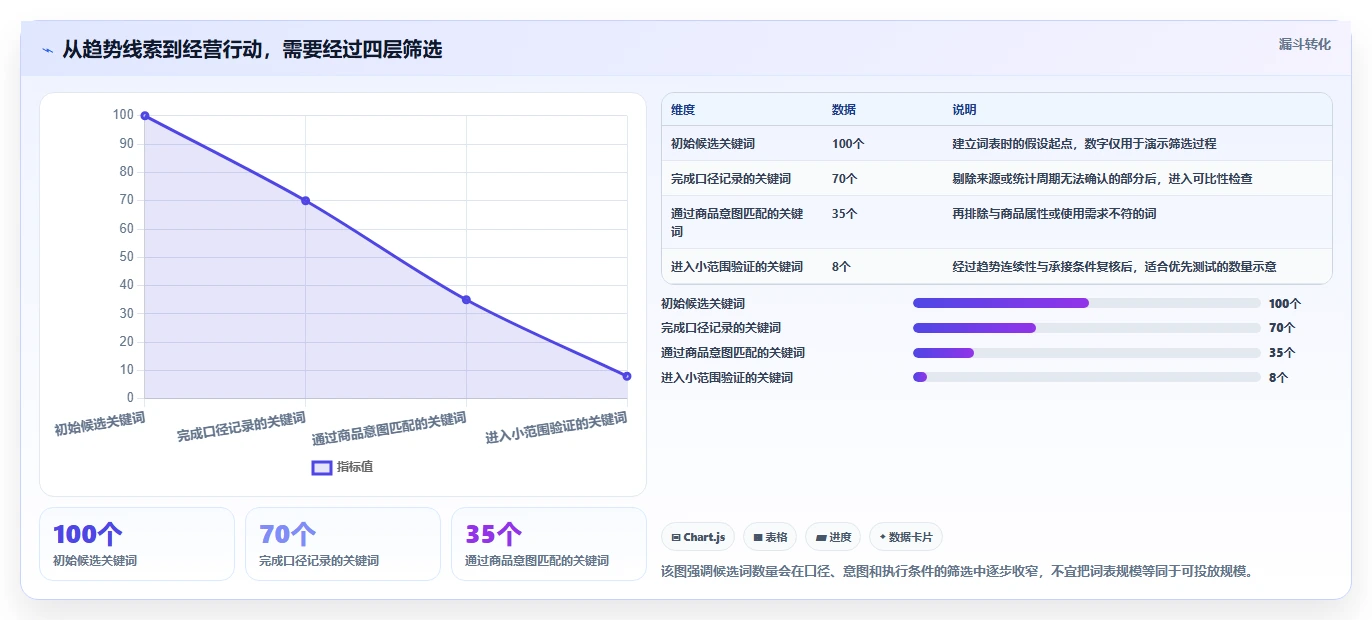Click the 8个 value next to the progress bar

1278,378
